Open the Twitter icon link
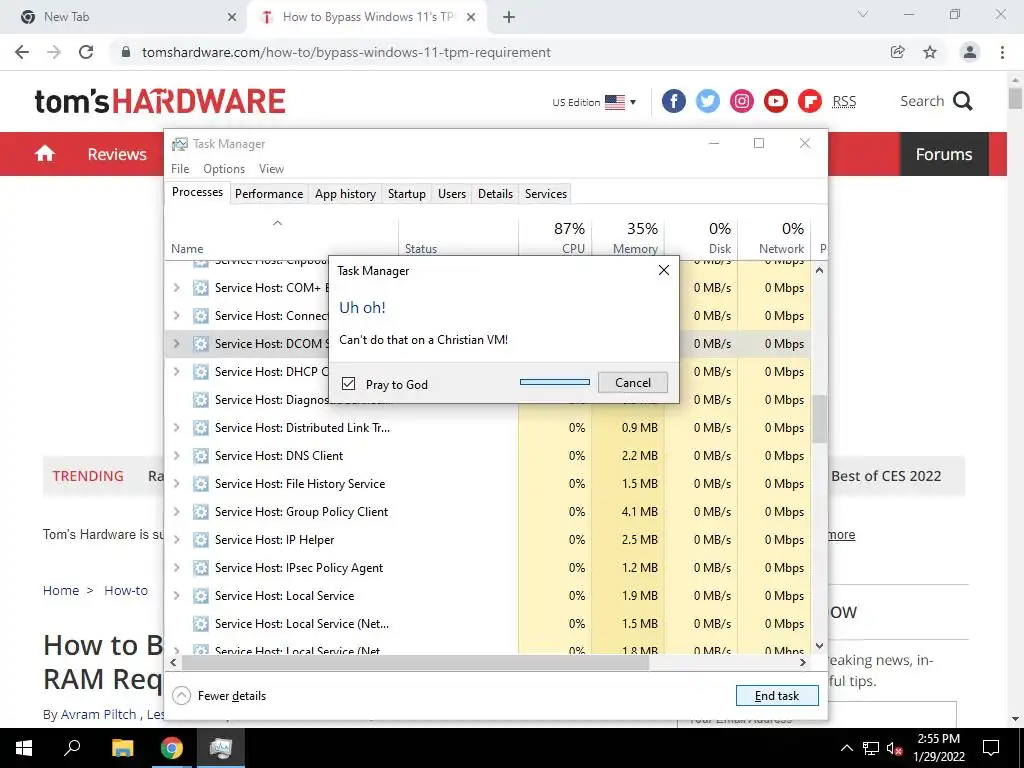 coord(707,101)
